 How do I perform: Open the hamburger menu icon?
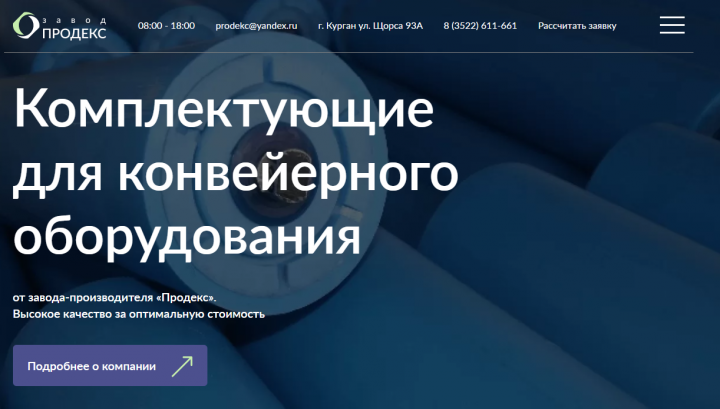(672, 25)
